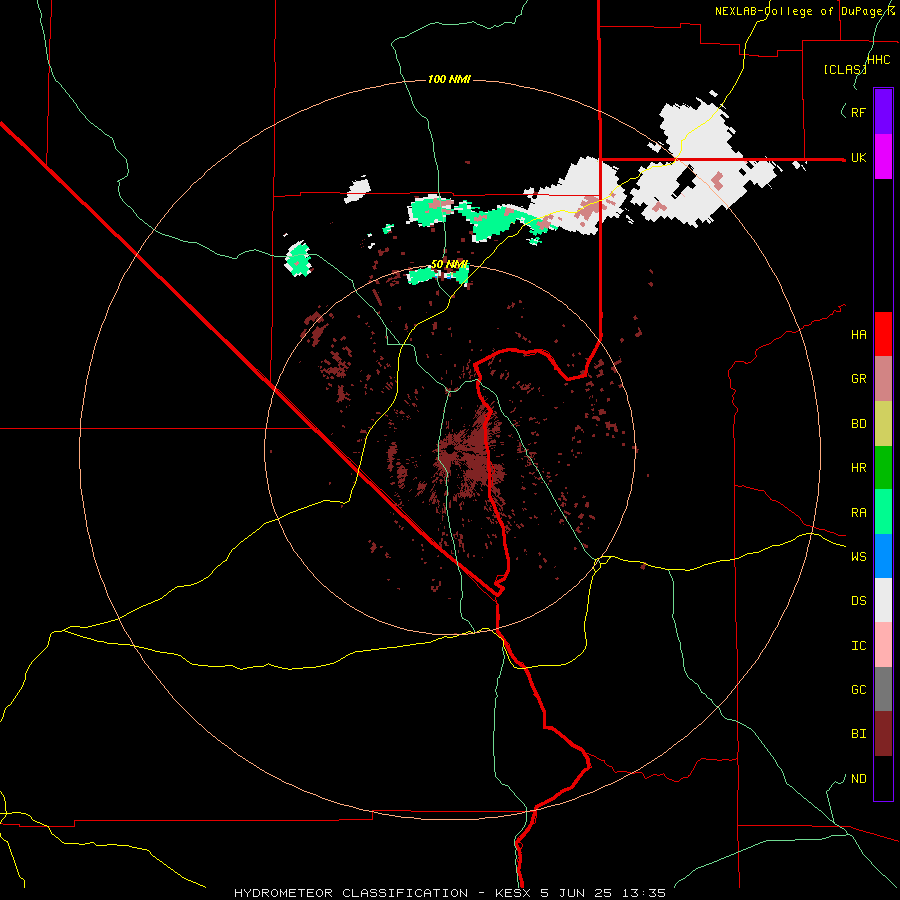Click the HHC product label
900x900 pixels.
pos(879,60)
